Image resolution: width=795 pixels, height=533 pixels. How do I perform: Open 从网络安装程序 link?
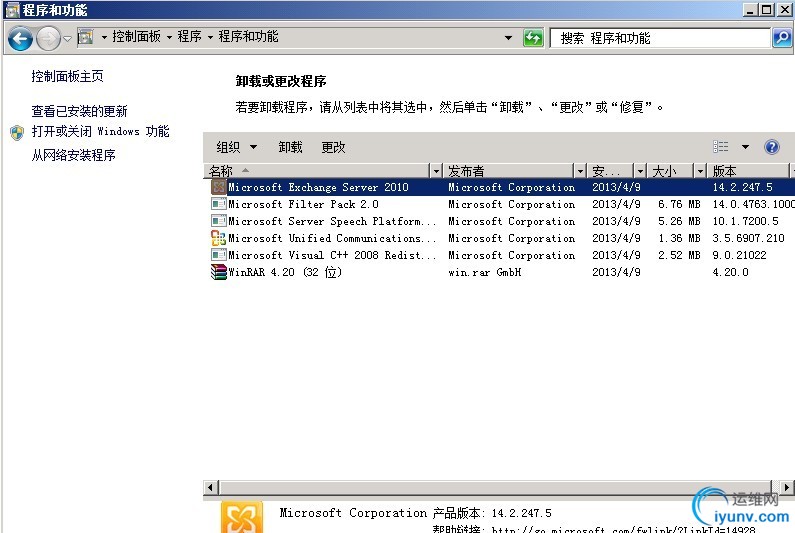(x=74, y=155)
